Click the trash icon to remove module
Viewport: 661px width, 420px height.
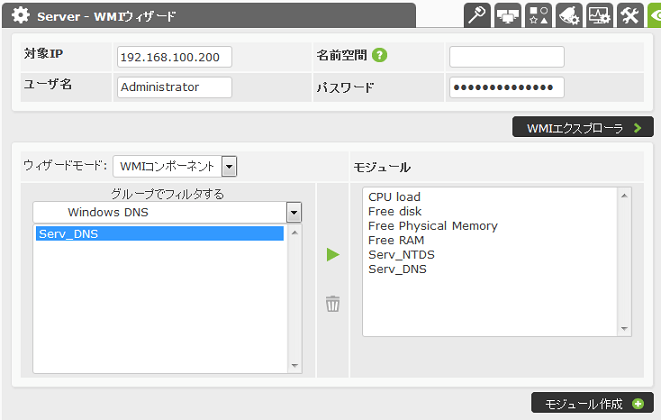(333, 304)
